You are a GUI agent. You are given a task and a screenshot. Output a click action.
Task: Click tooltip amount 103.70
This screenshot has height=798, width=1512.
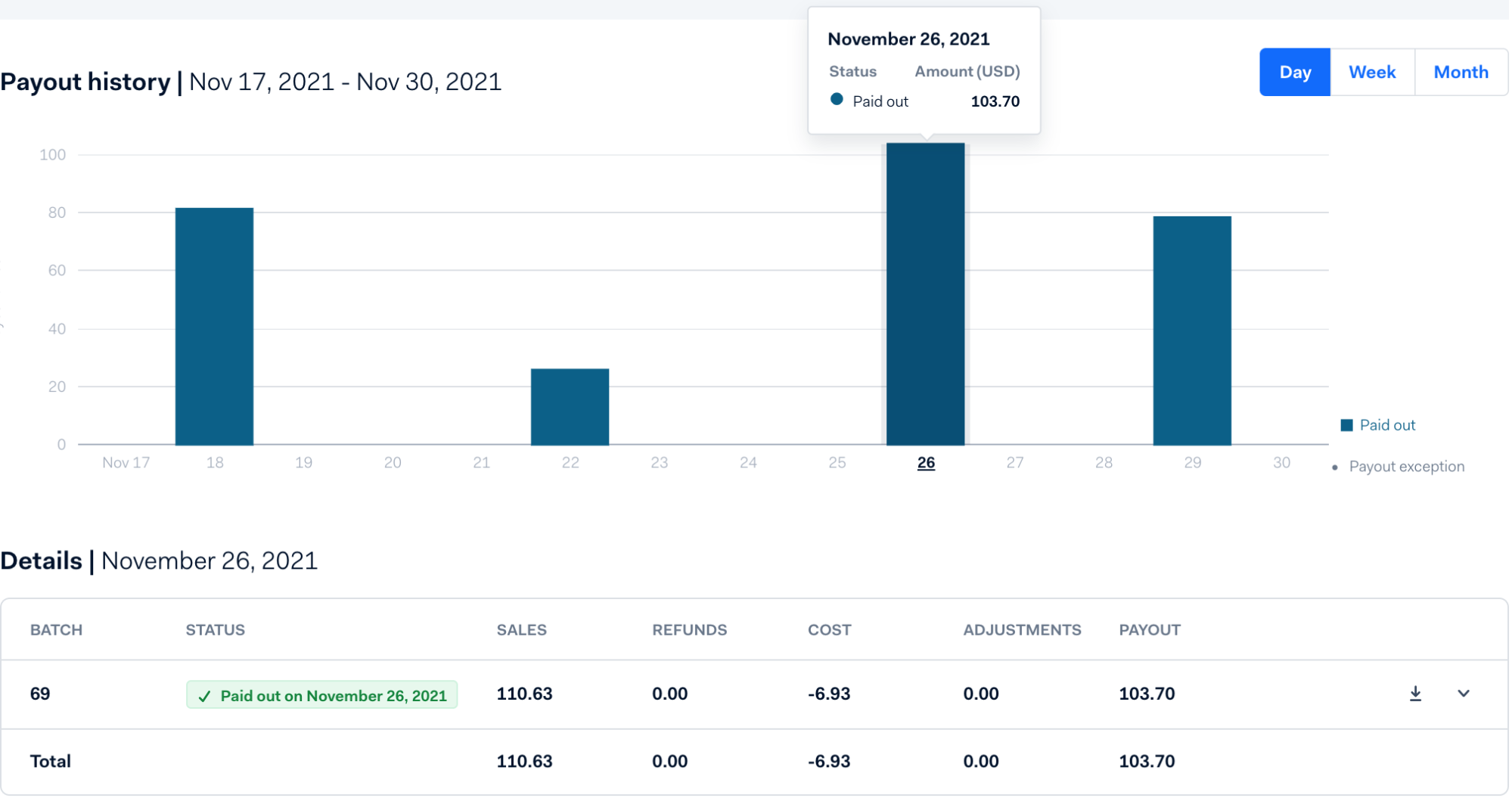click(x=995, y=101)
